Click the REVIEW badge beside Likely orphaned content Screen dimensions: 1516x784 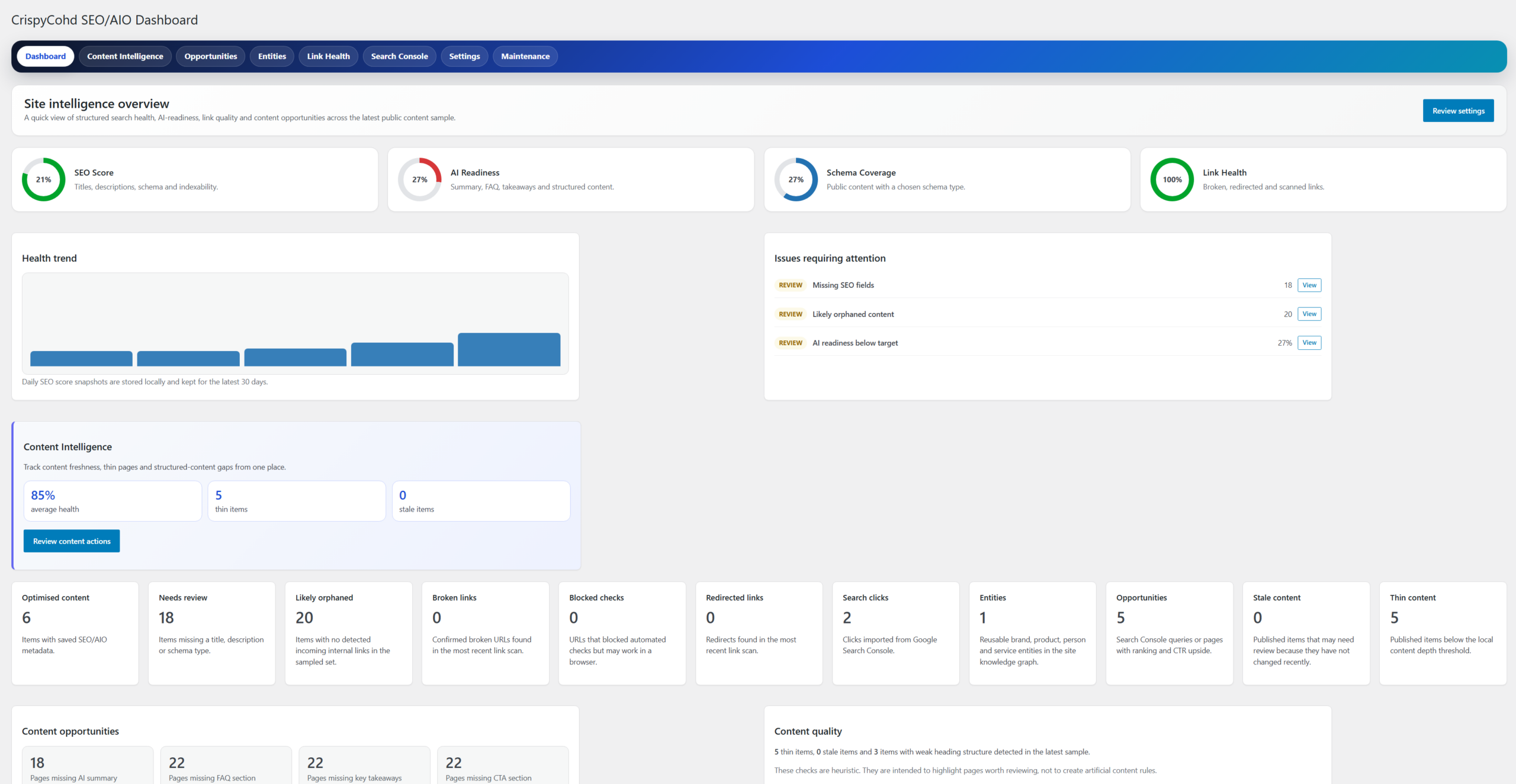point(791,314)
